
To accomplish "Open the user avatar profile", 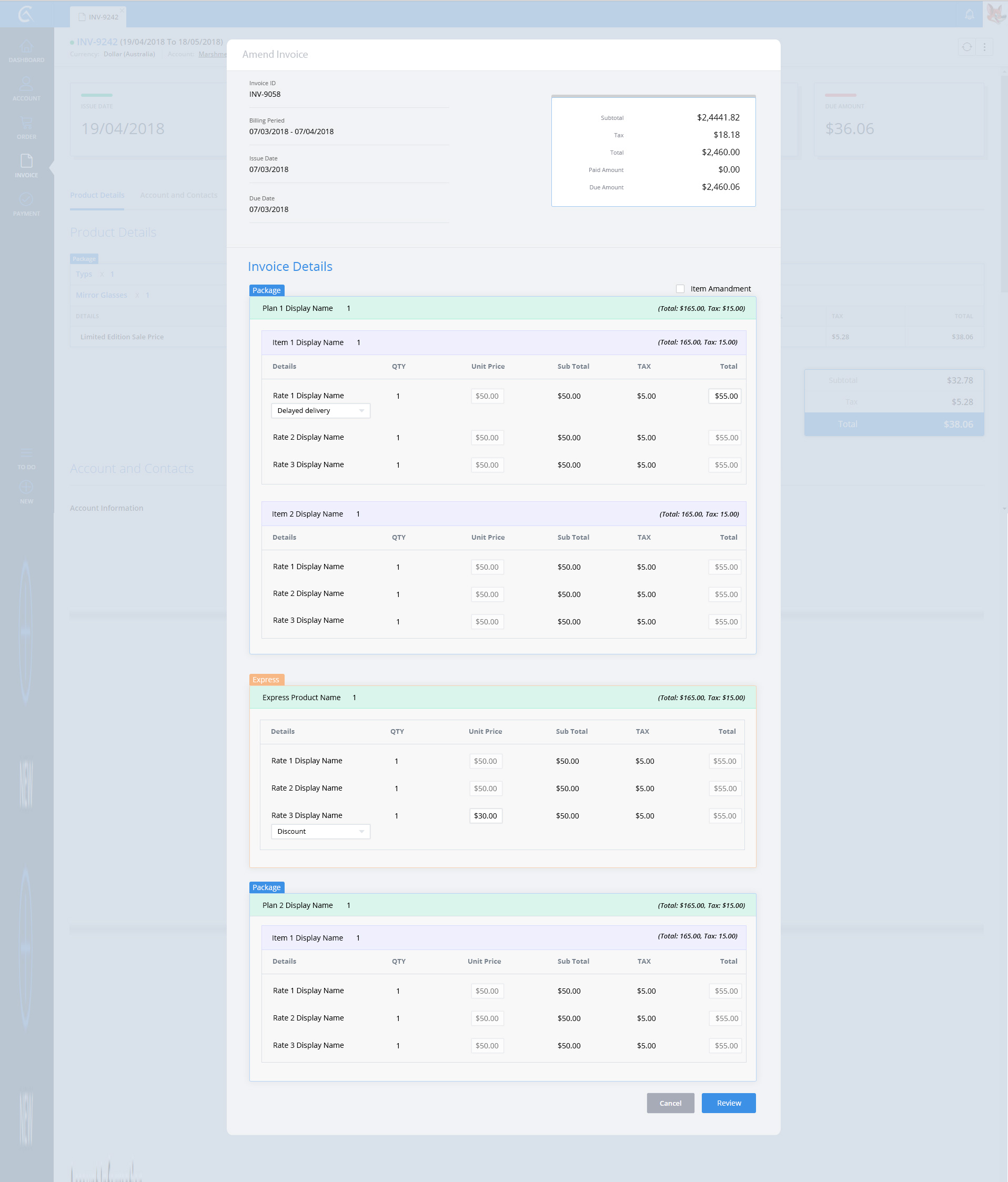I will (995, 14).
